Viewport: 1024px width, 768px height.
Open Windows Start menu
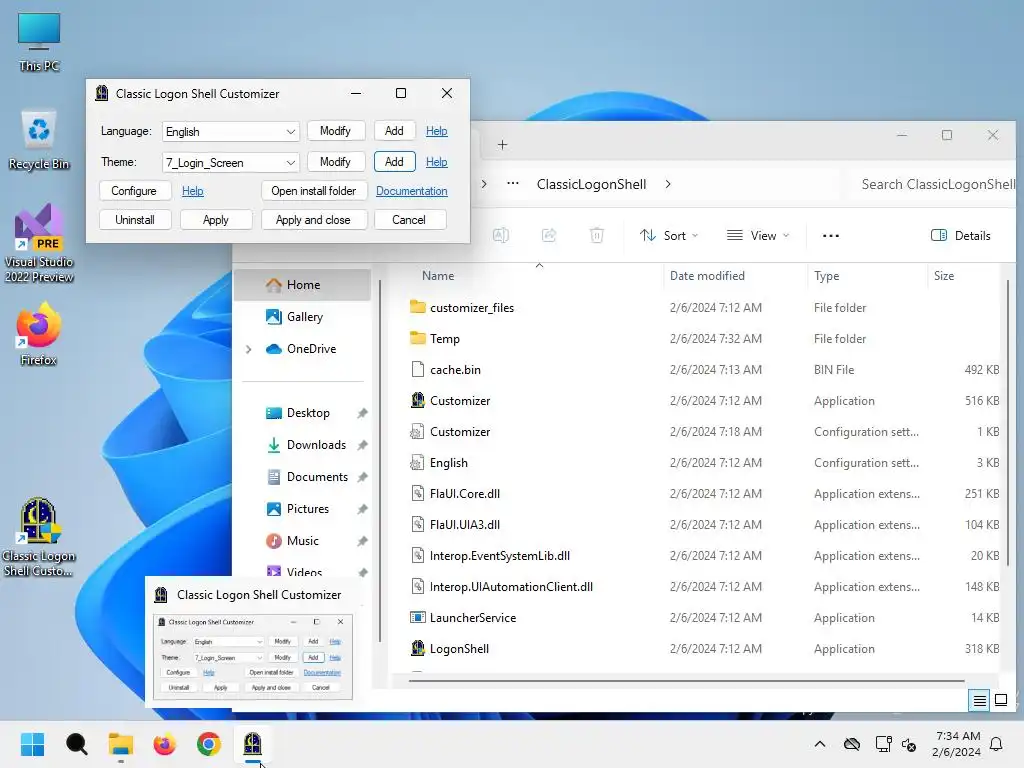[32, 744]
